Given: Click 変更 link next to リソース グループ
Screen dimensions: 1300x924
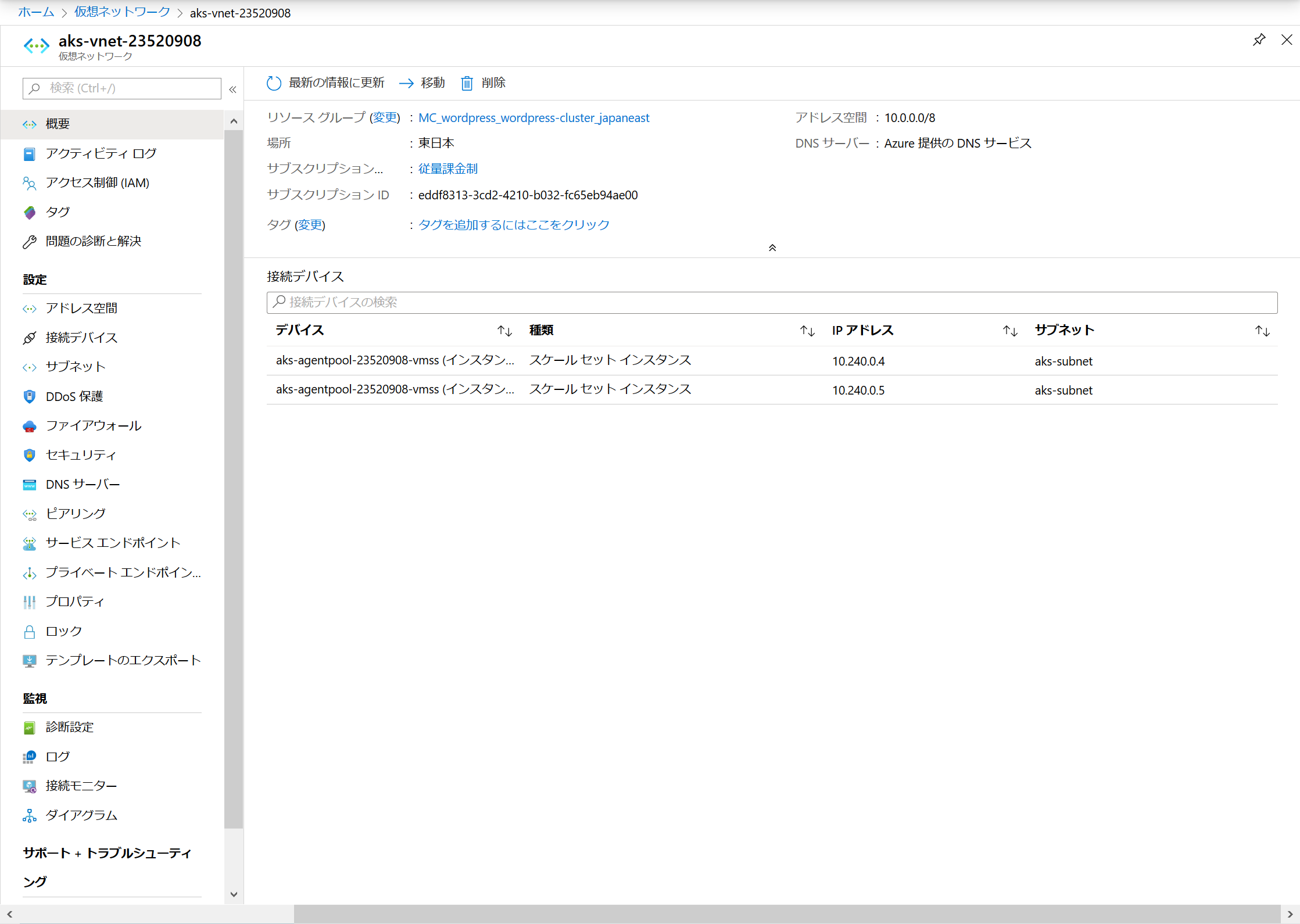Looking at the screenshot, I should (385, 118).
